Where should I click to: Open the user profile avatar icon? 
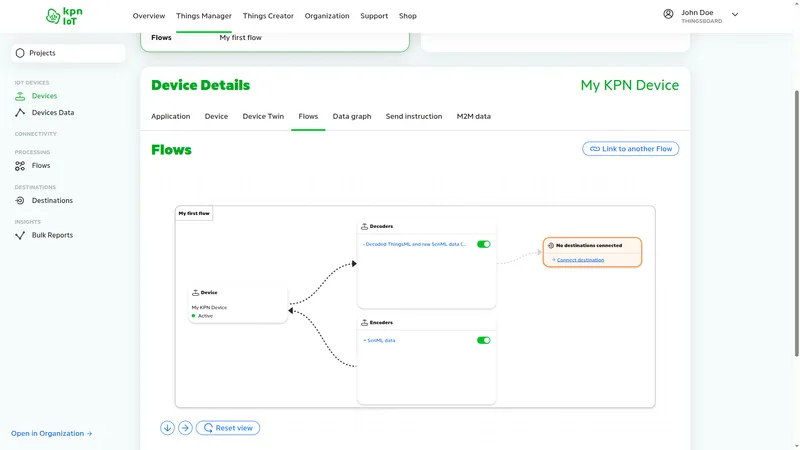pos(668,14)
